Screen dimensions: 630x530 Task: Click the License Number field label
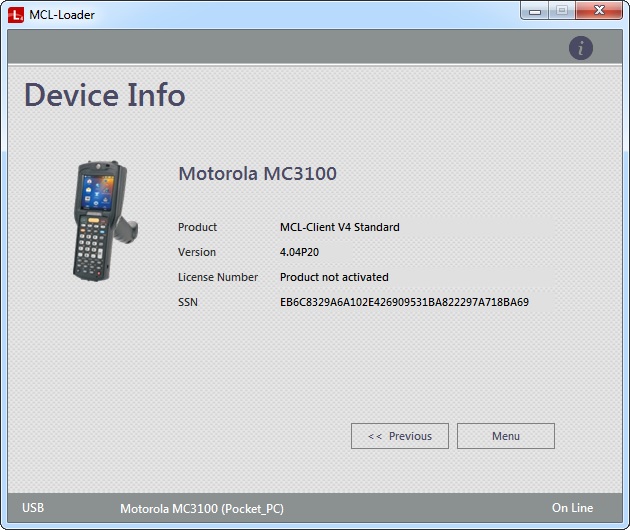218,277
